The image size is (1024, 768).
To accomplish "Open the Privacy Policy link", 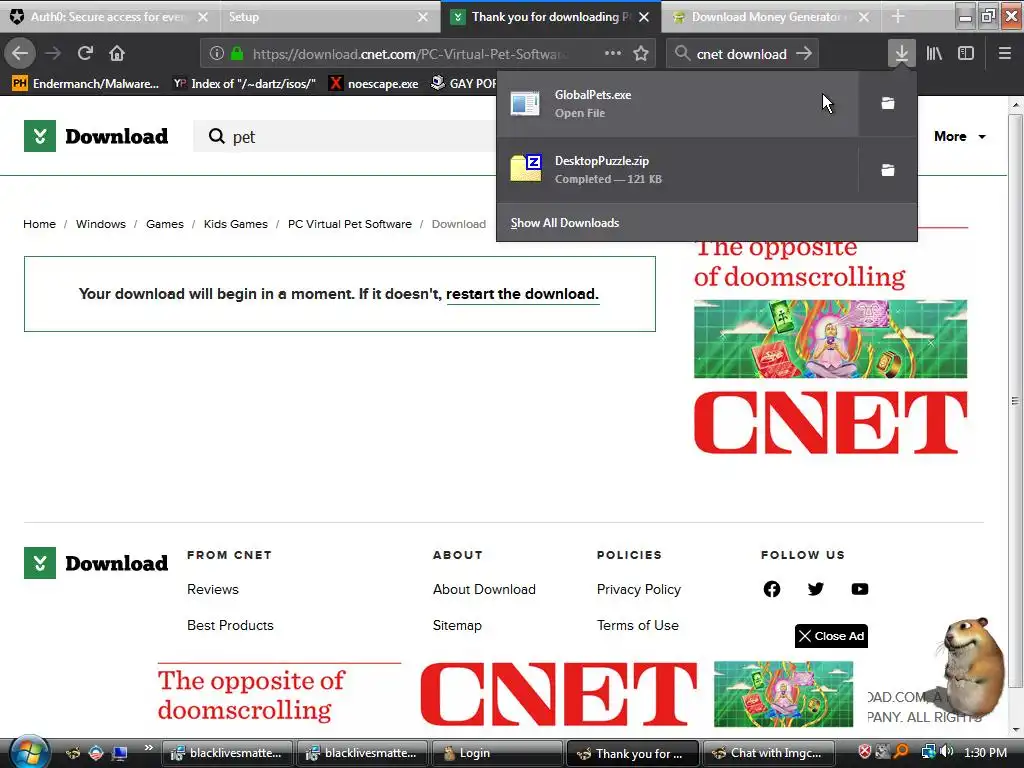I will [x=639, y=589].
